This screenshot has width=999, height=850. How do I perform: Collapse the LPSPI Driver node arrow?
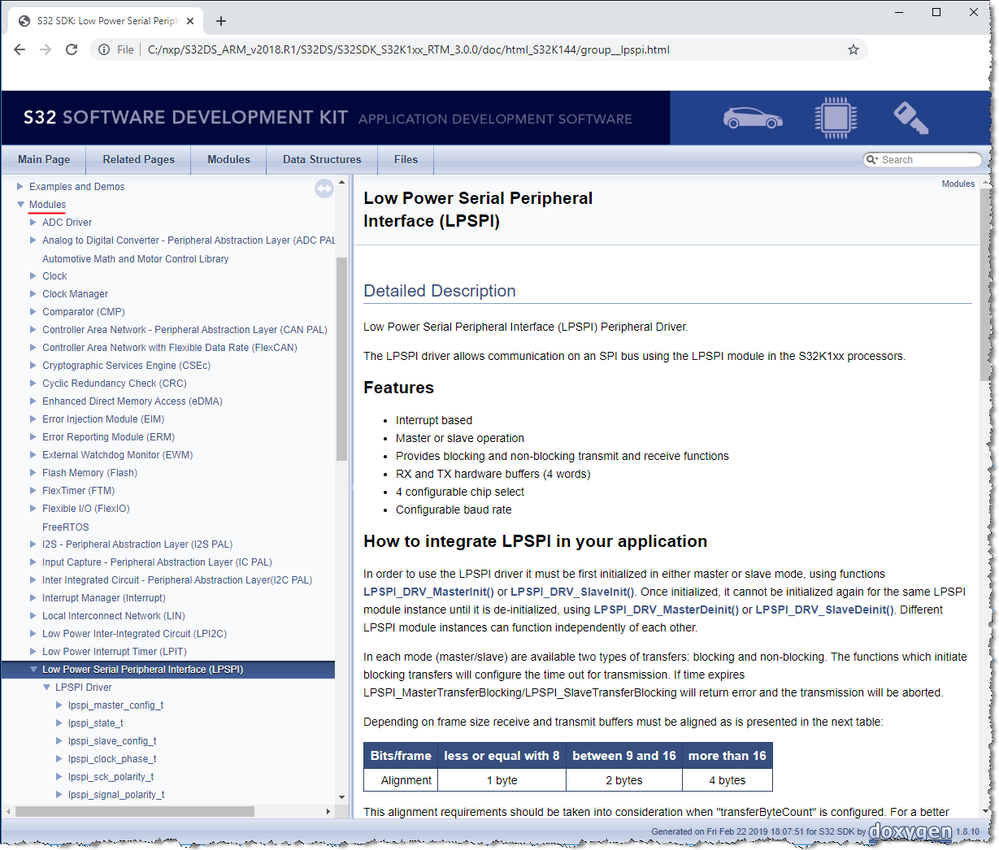click(47, 688)
